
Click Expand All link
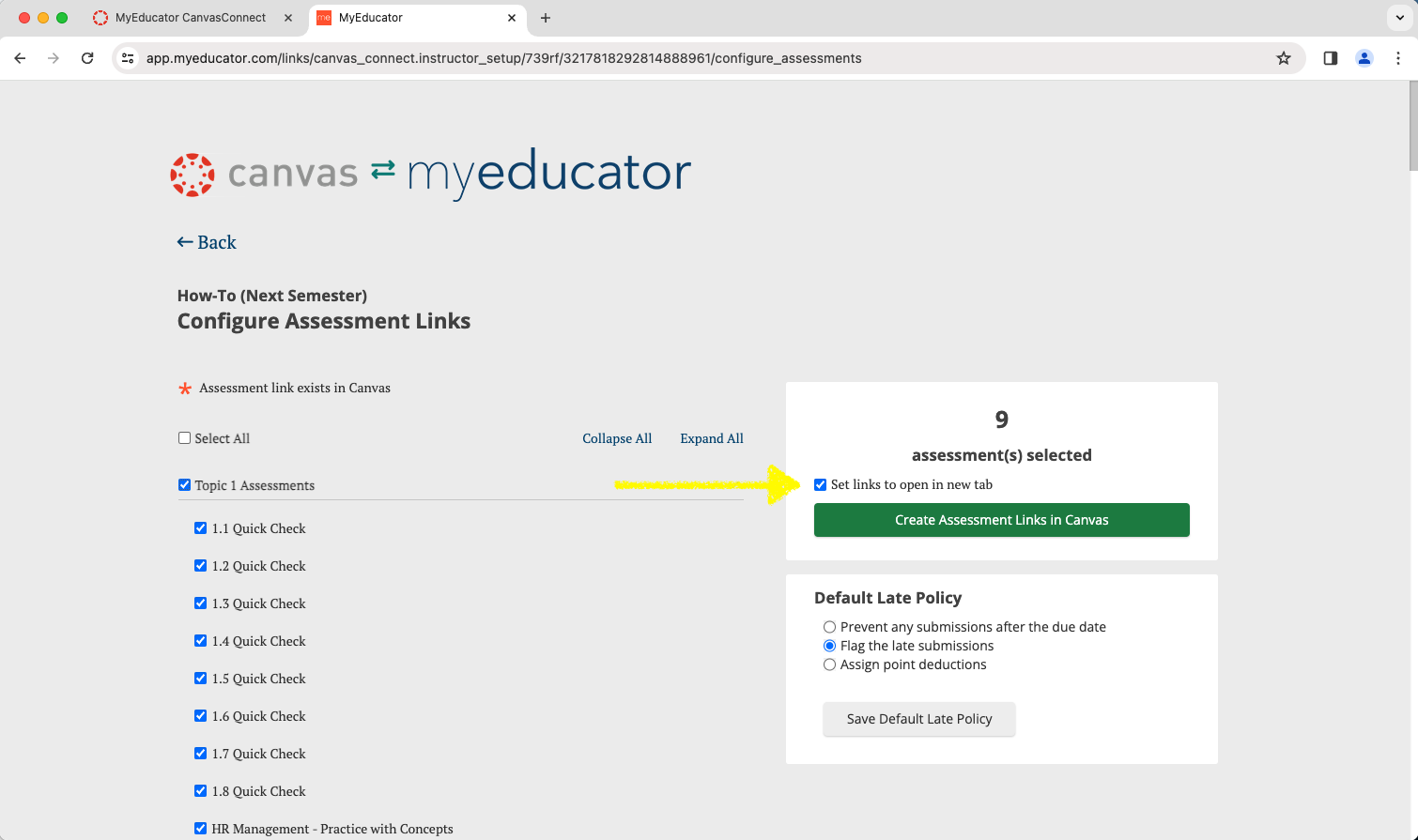(712, 438)
